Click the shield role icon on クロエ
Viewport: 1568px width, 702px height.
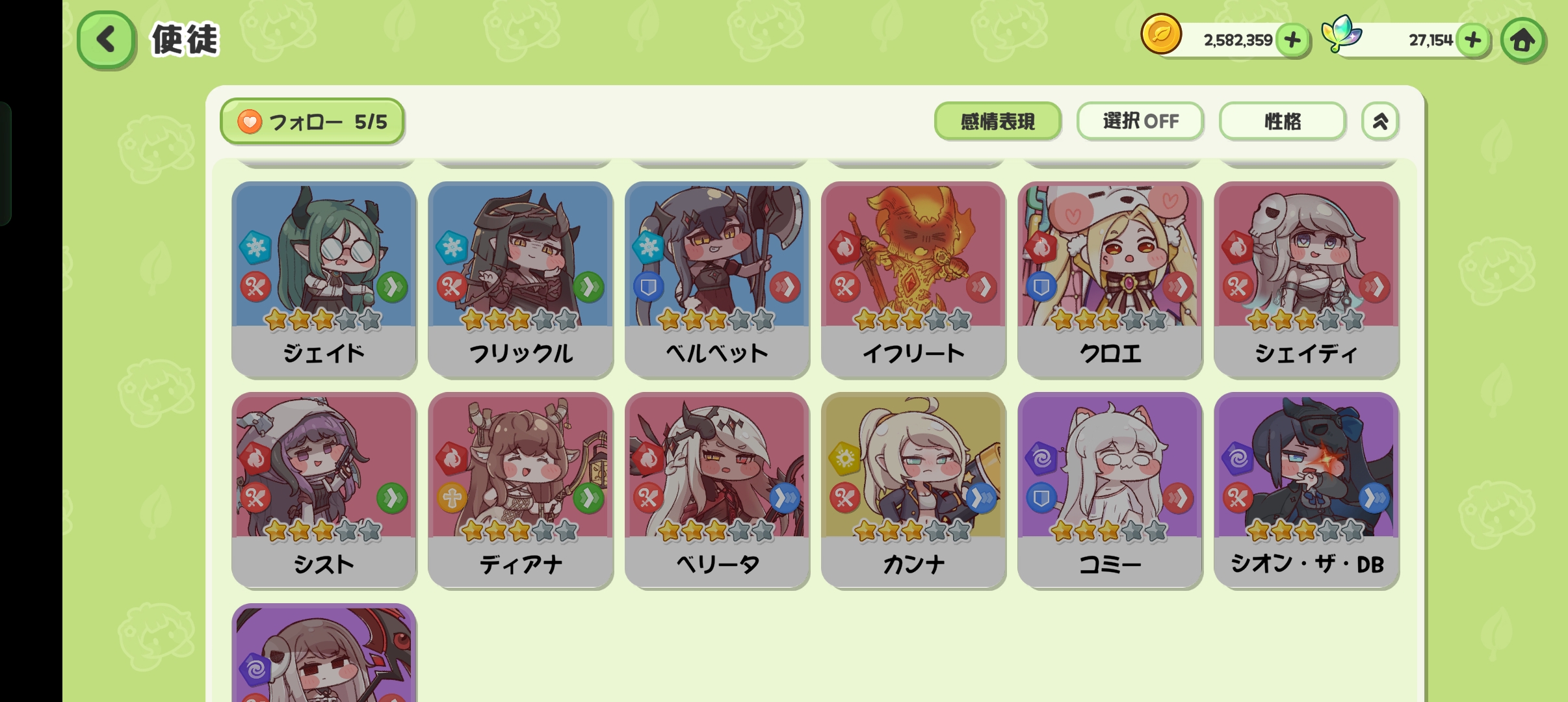pos(1041,287)
